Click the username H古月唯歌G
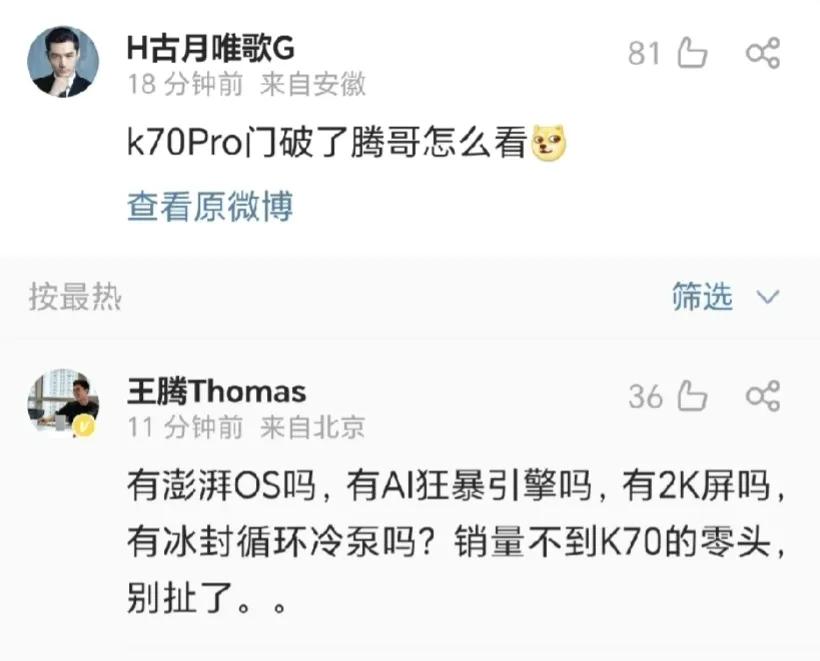Screen dimensions: 820x661 (211, 48)
